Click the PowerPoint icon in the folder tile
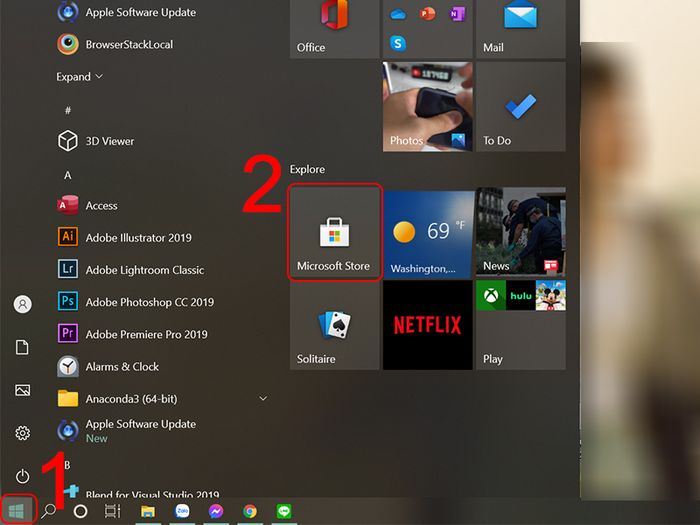This screenshot has width=700, height=525. point(427,14)
